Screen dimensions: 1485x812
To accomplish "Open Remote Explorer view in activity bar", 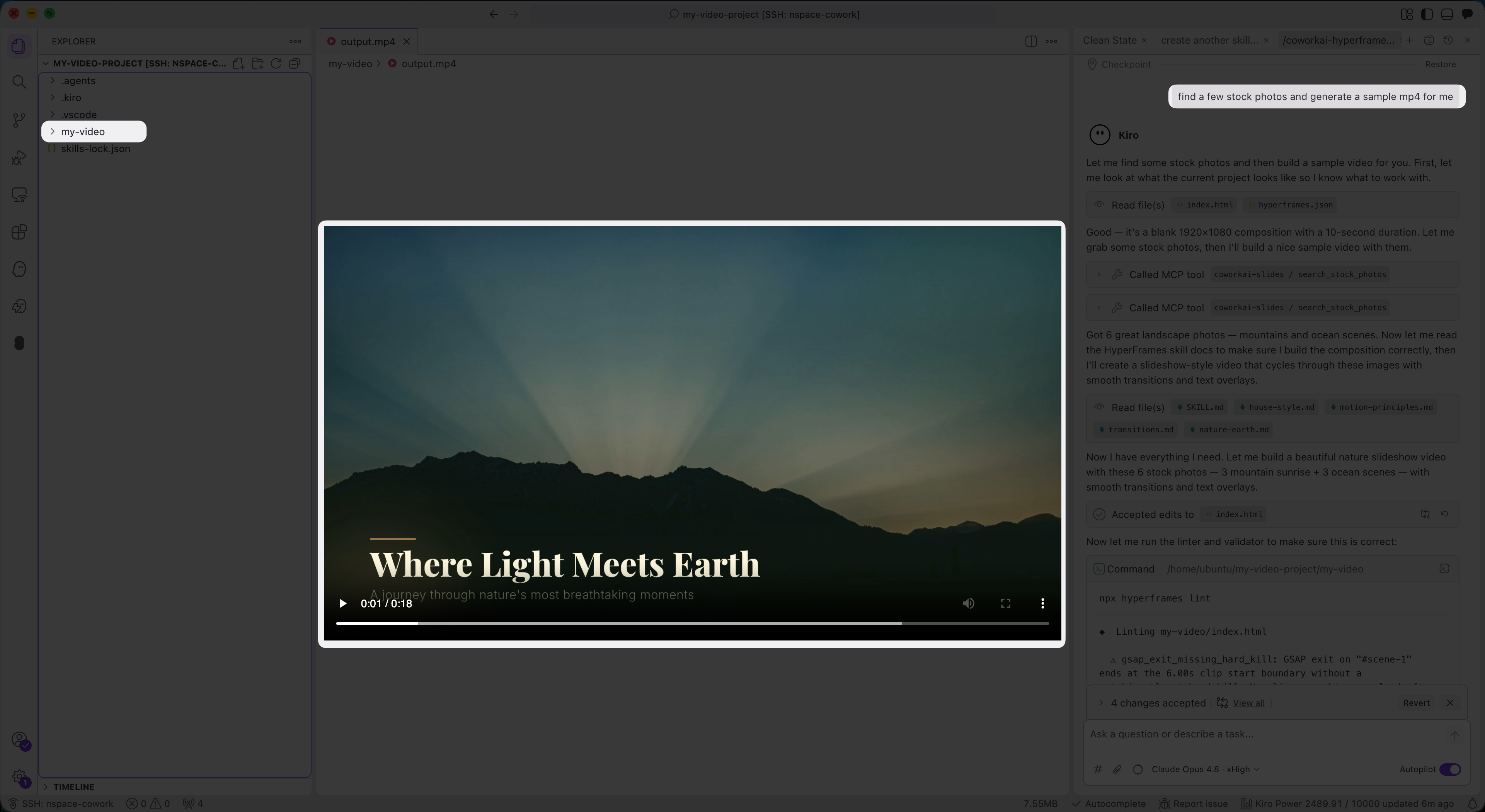I will click(x=19, y=195).
